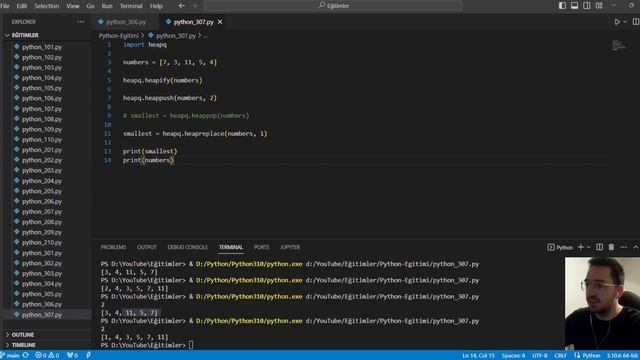The height and width of the screenshot is (360, 640).
Task: Open the File menu
Action: pyautogui.click(x=5, y=6)
